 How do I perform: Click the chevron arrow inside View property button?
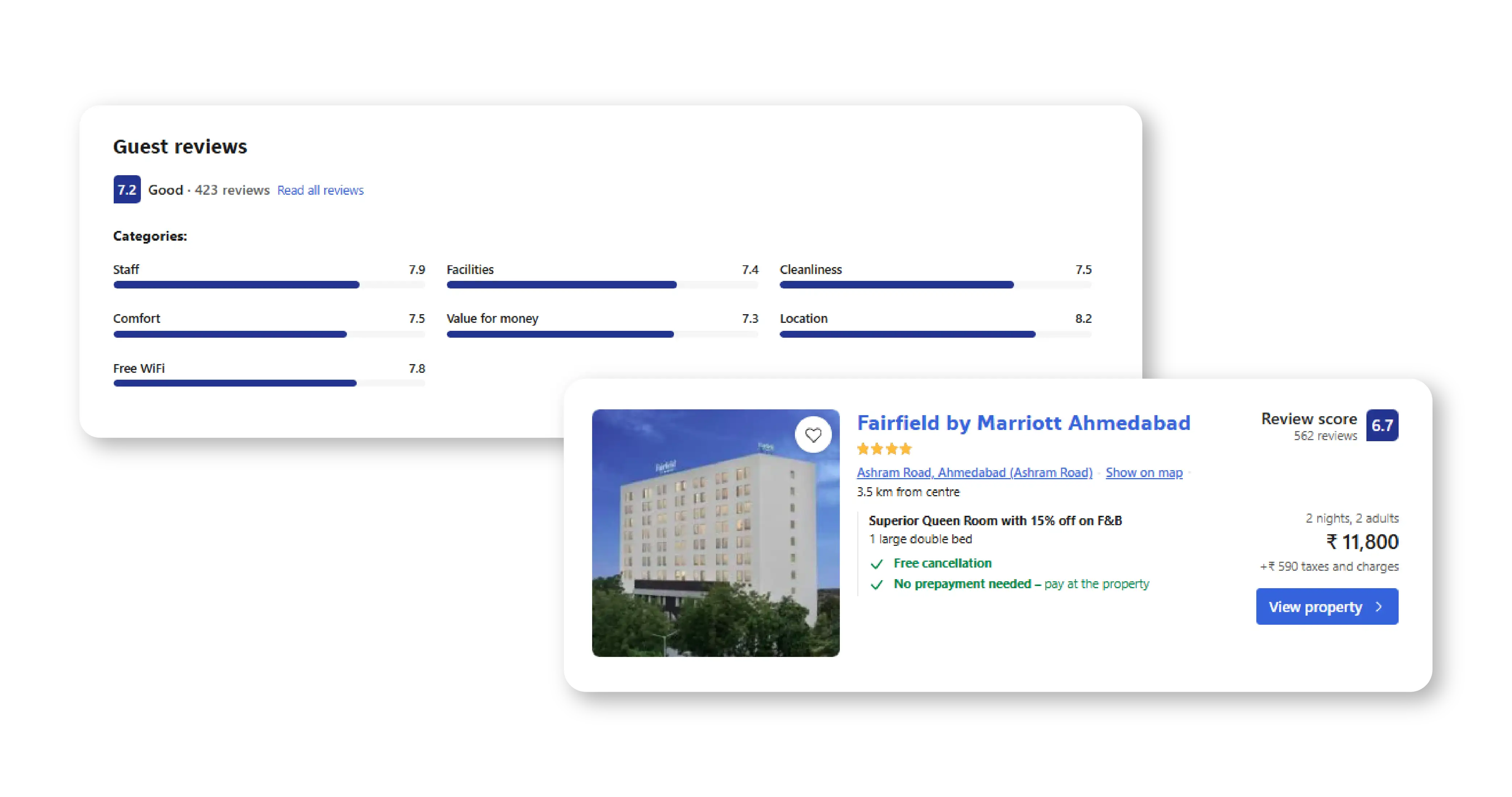(x=1379, y=608)
